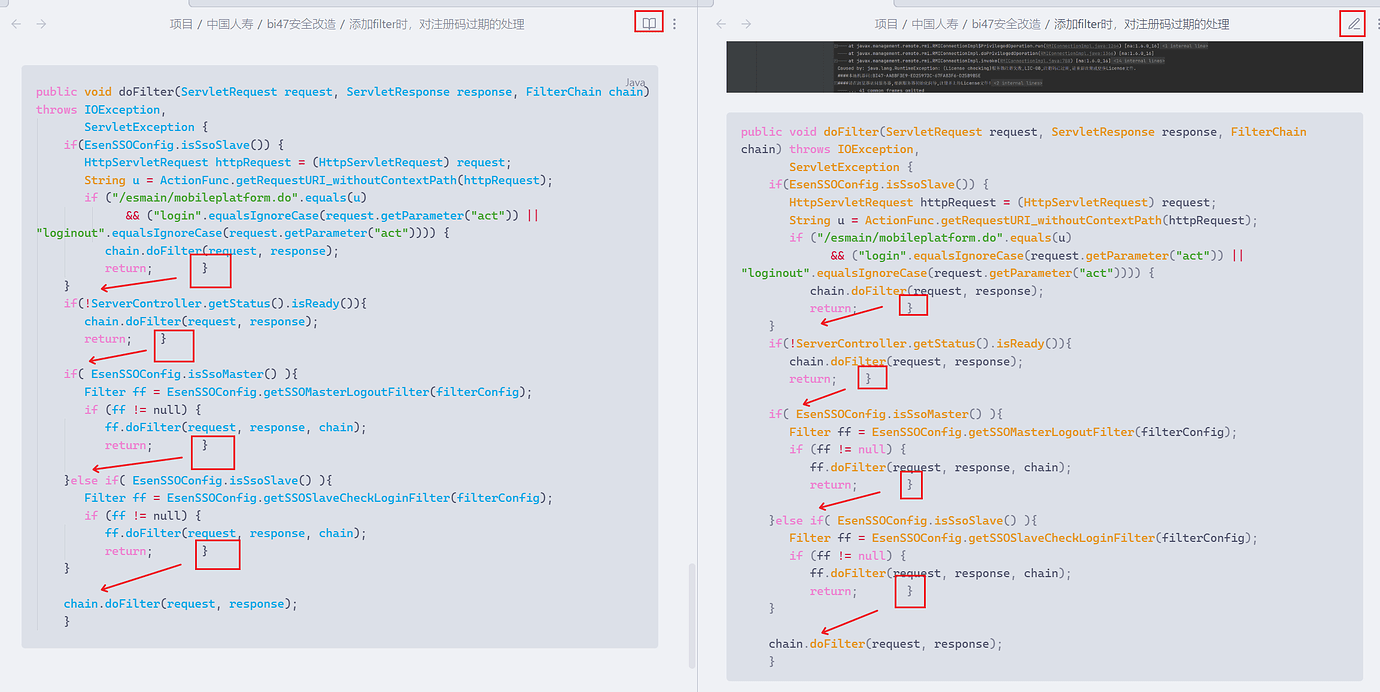The width and height of the screenshot is (1380, 692).
Task: Click the pencil edit icon in right pane
Action: [1354, 23]
